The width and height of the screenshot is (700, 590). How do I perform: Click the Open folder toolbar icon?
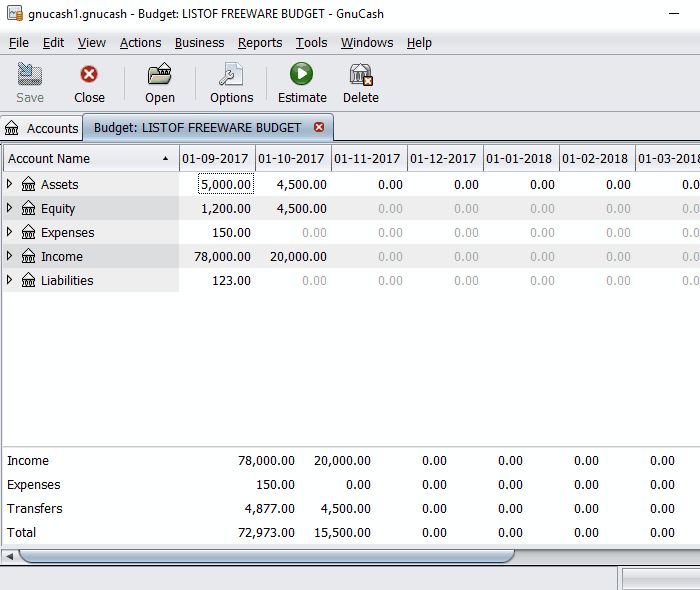[x=160, y=74]
